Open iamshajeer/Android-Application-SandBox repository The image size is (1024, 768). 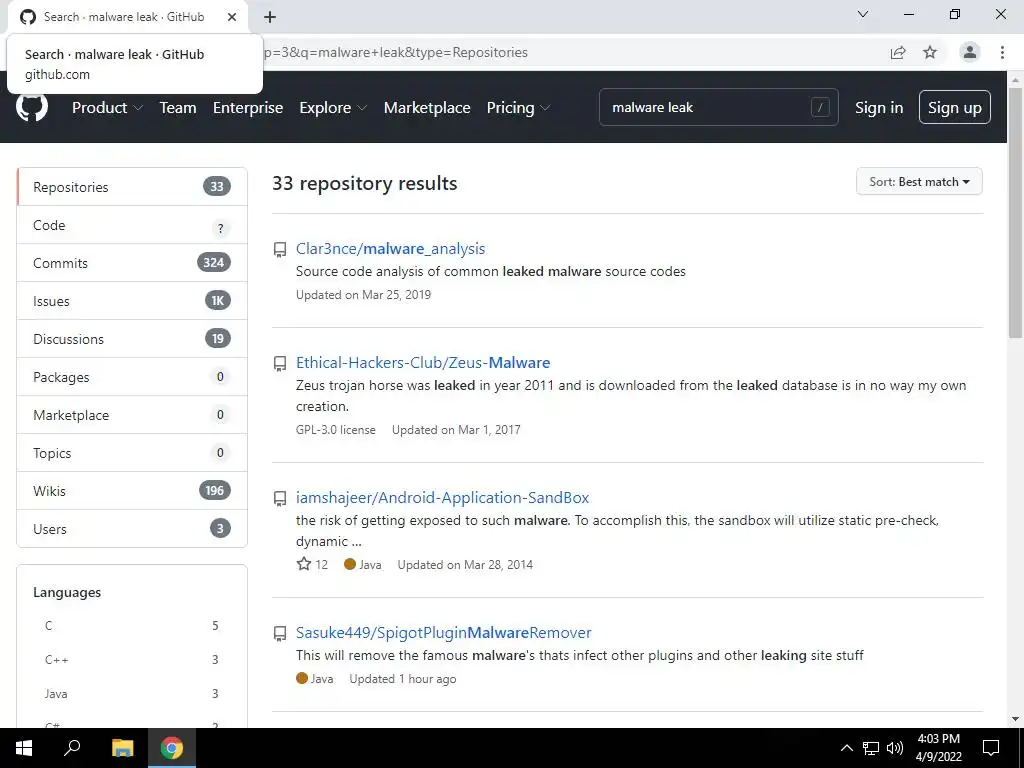[442, 498]
